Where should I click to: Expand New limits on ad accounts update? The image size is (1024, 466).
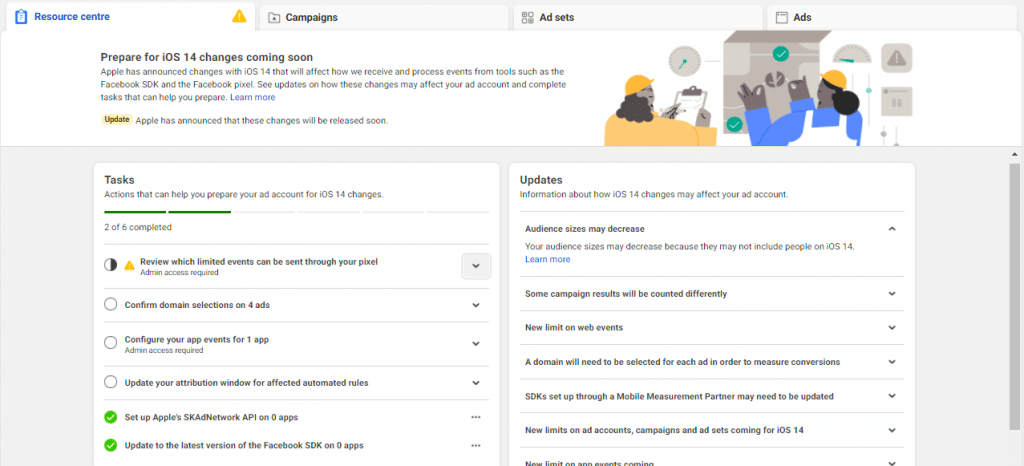coord(892,430)
